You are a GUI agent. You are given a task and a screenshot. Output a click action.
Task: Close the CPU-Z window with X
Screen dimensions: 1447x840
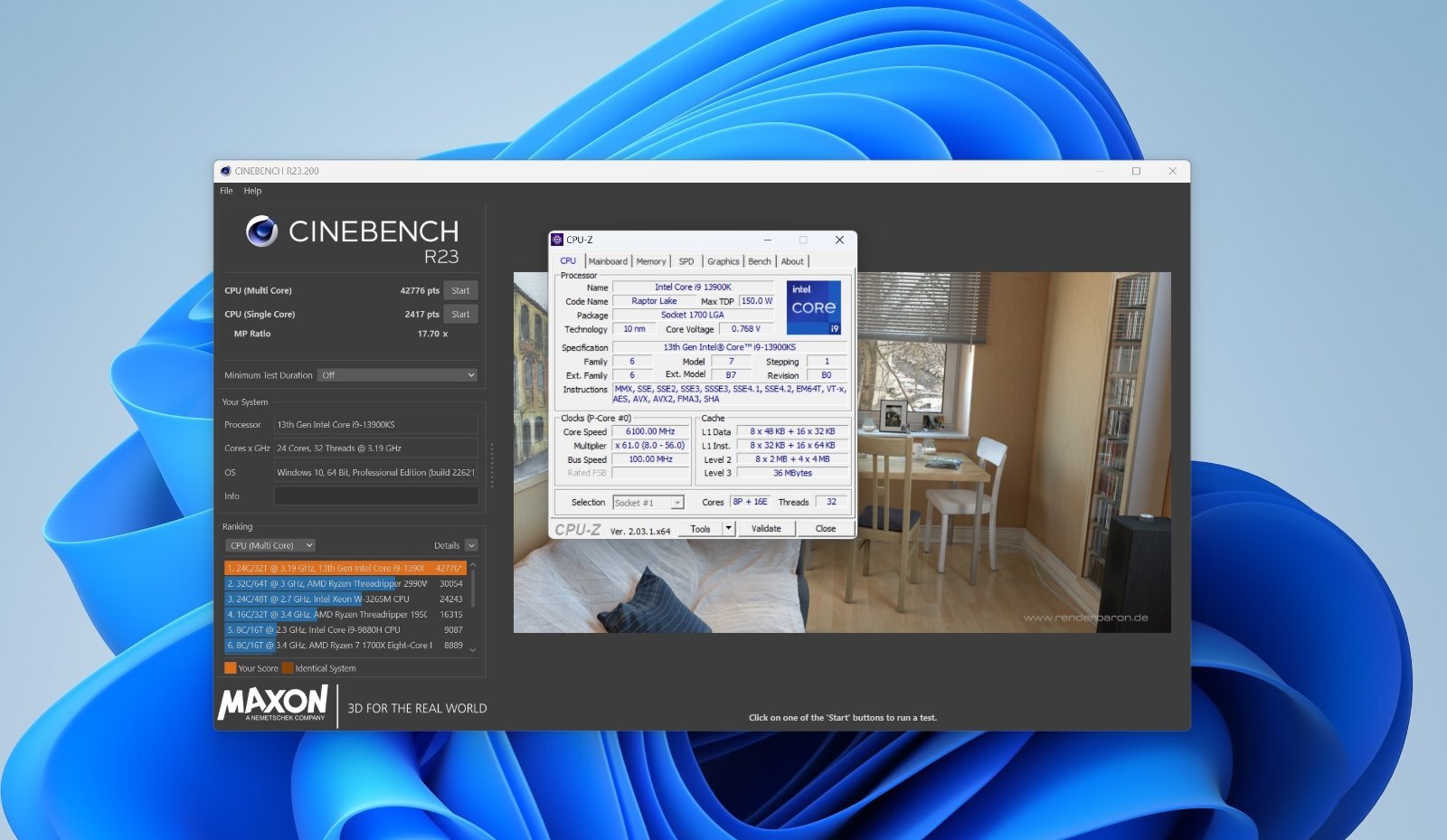click(x=839, y=240)
